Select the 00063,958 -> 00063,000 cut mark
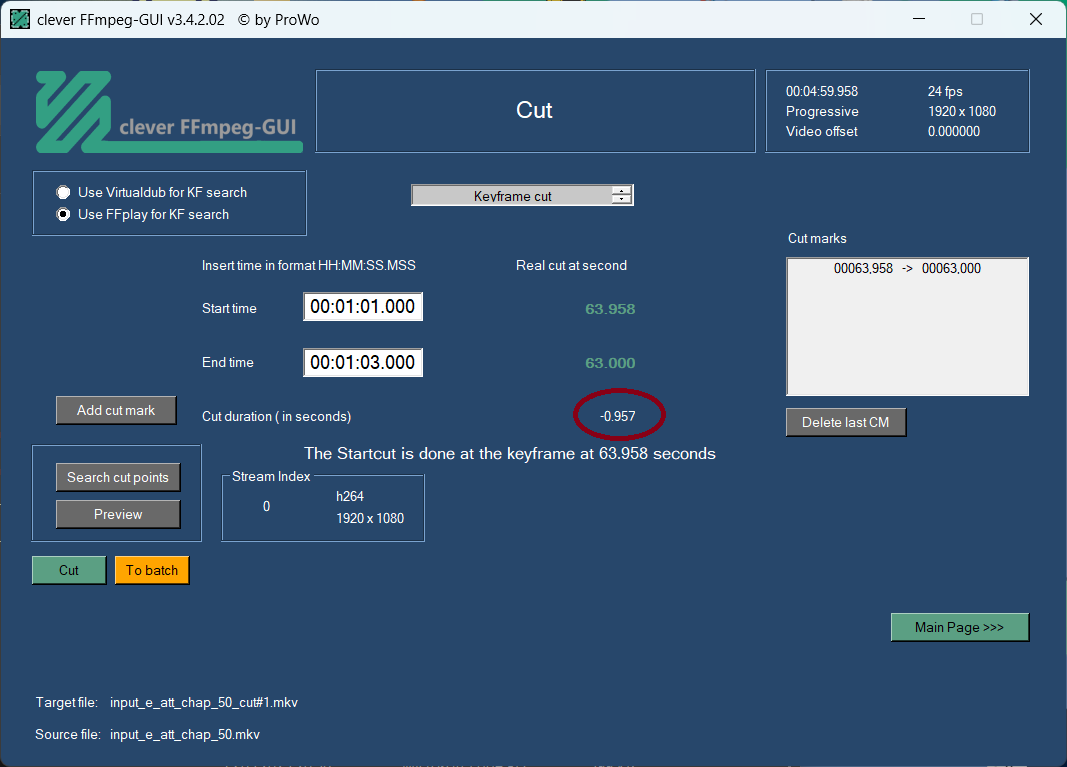The width and height of the screenshot is (1067, 767). pyautogui.click(x=907, y=268)
